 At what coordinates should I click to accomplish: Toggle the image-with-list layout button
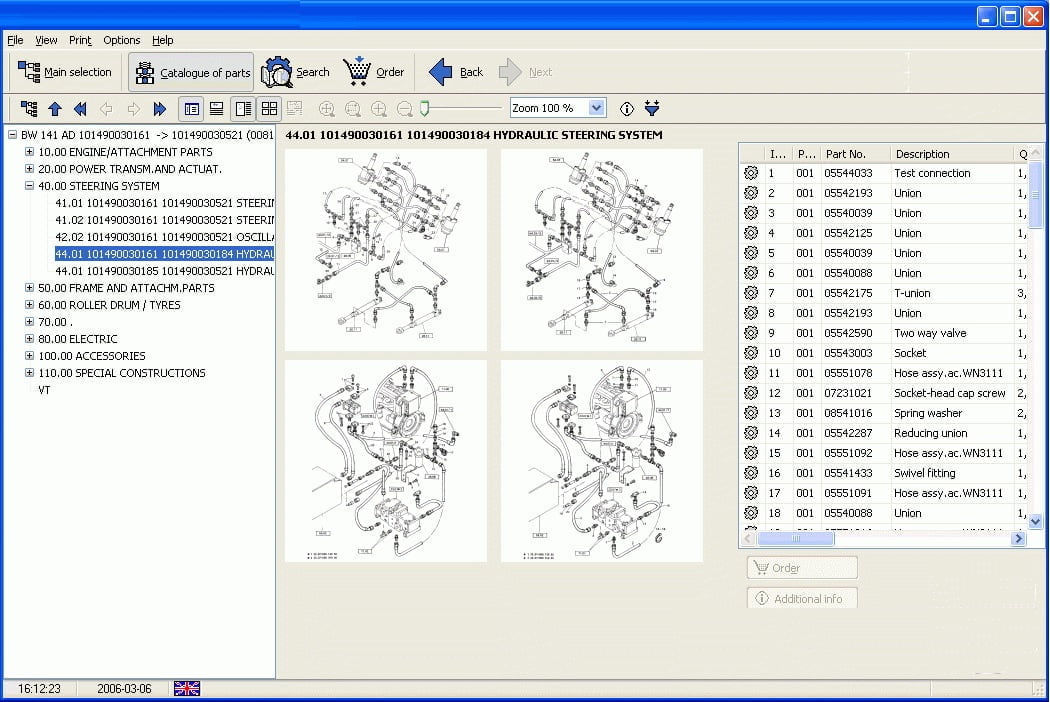(243, 108)
